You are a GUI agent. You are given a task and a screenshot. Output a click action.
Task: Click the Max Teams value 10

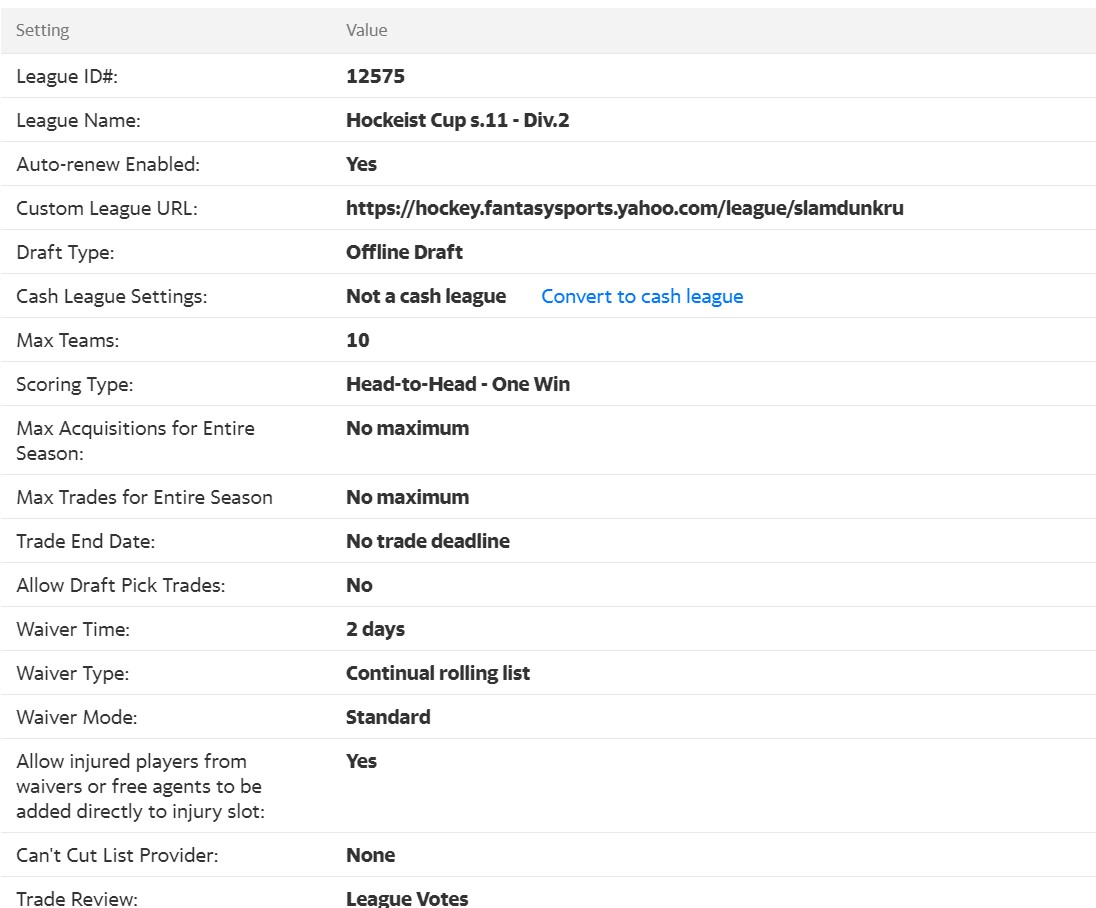pyautogui.click(x=357, y=340)
